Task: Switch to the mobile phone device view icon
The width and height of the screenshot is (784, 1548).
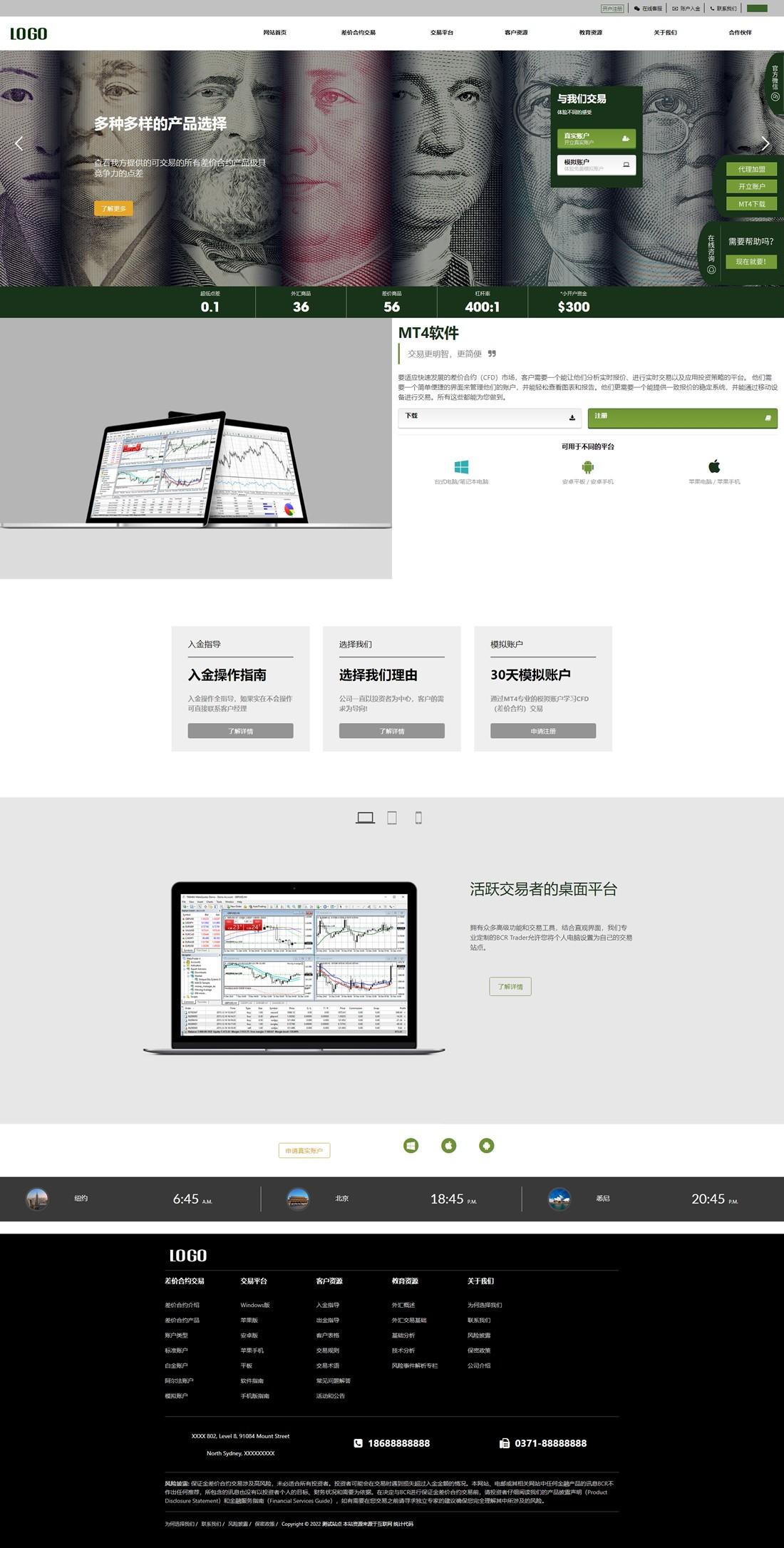Action: (x=418, y=818)
